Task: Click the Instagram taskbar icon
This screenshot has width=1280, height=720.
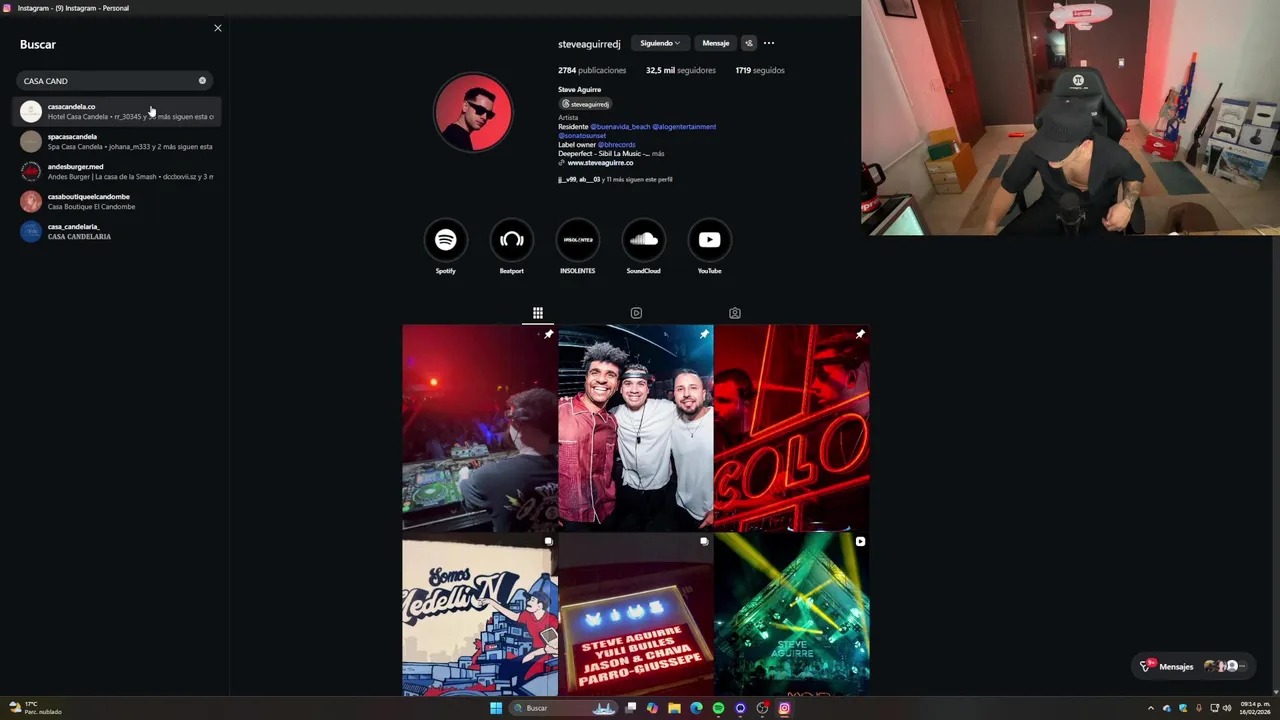Action: [784, 708]
